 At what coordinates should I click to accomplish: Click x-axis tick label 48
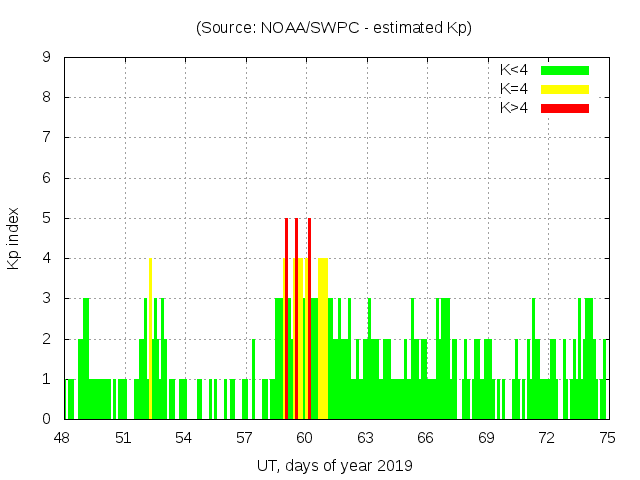click(x=62, y=438)
